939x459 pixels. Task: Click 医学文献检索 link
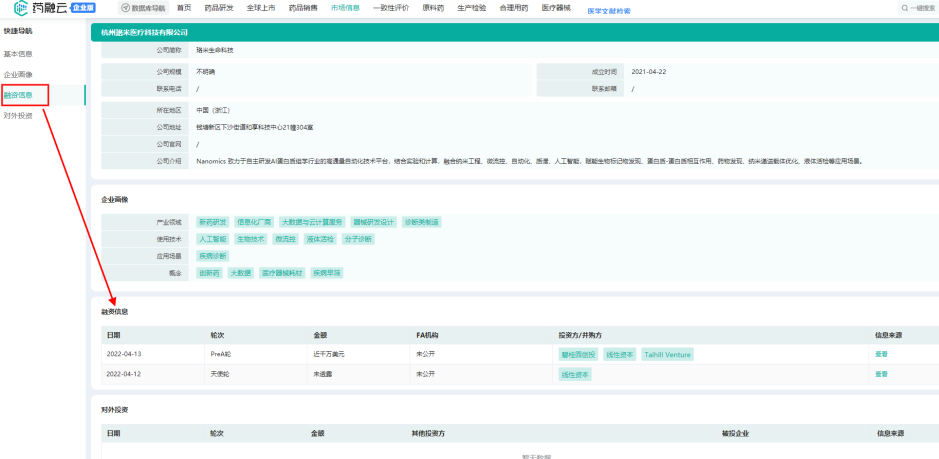[608, 11]
